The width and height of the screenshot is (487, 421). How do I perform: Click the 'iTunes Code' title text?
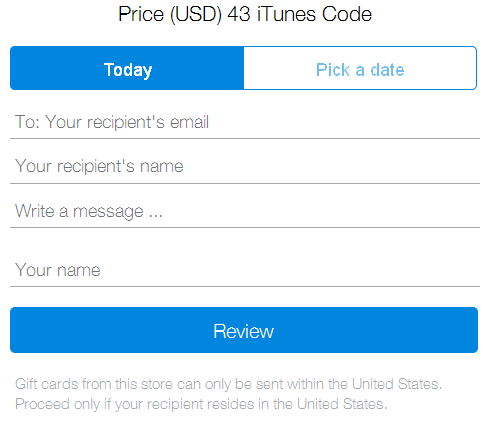pos(314,14)
